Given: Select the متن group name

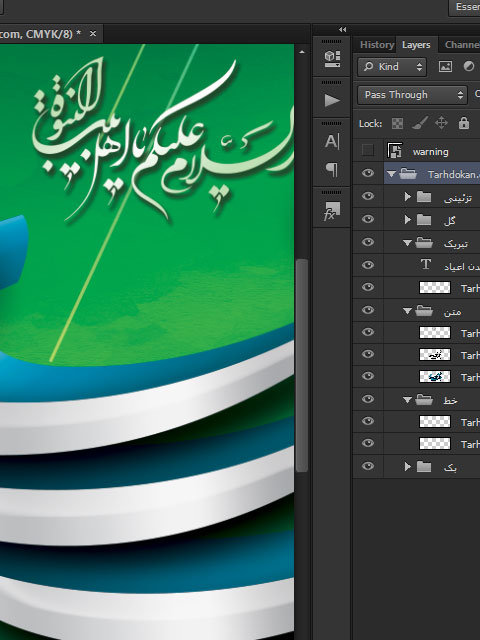Looking at the screenshot, I should coord(452,312).
